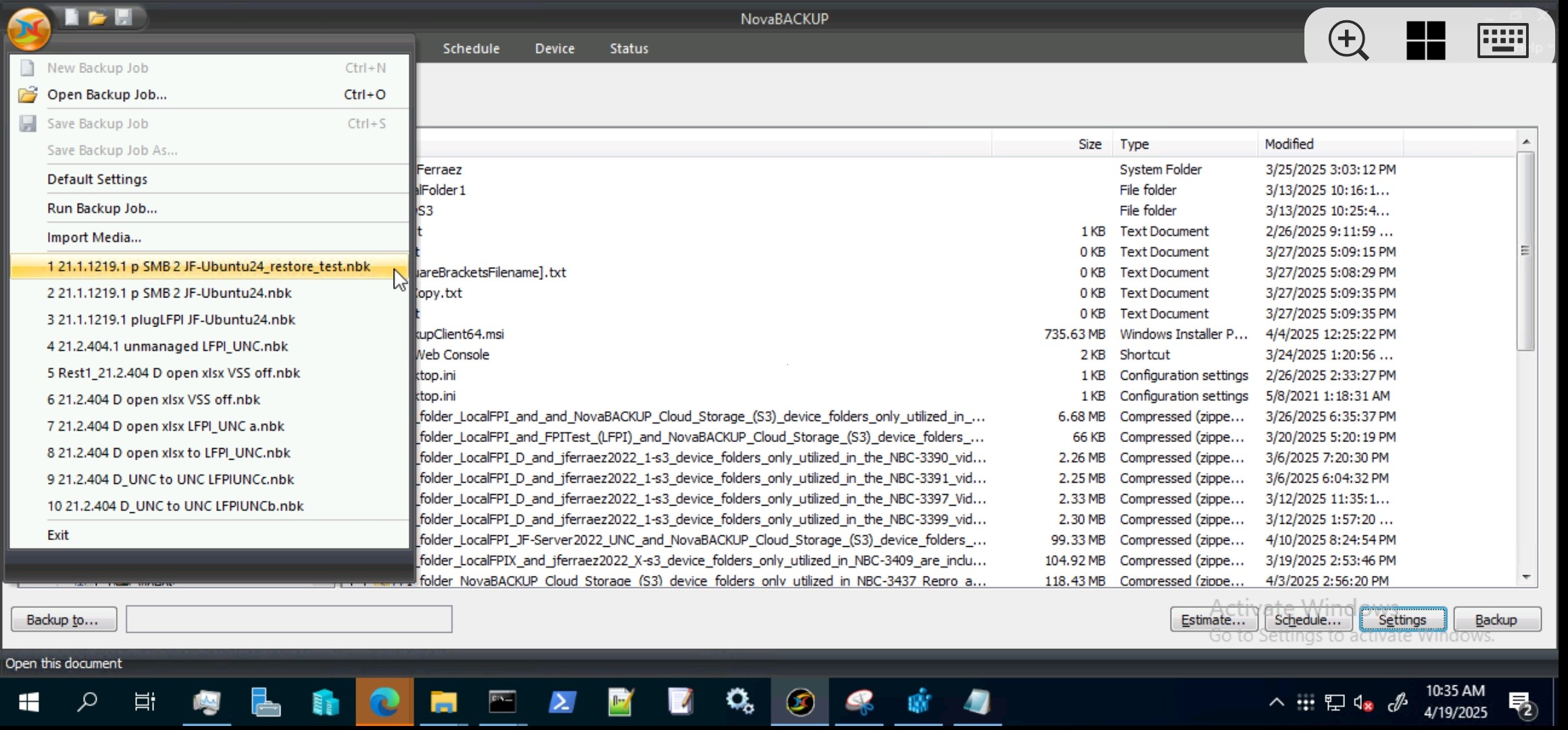Open recent job 4 unmanaged LFPI_UNC.nbk

tap(210, 346)
